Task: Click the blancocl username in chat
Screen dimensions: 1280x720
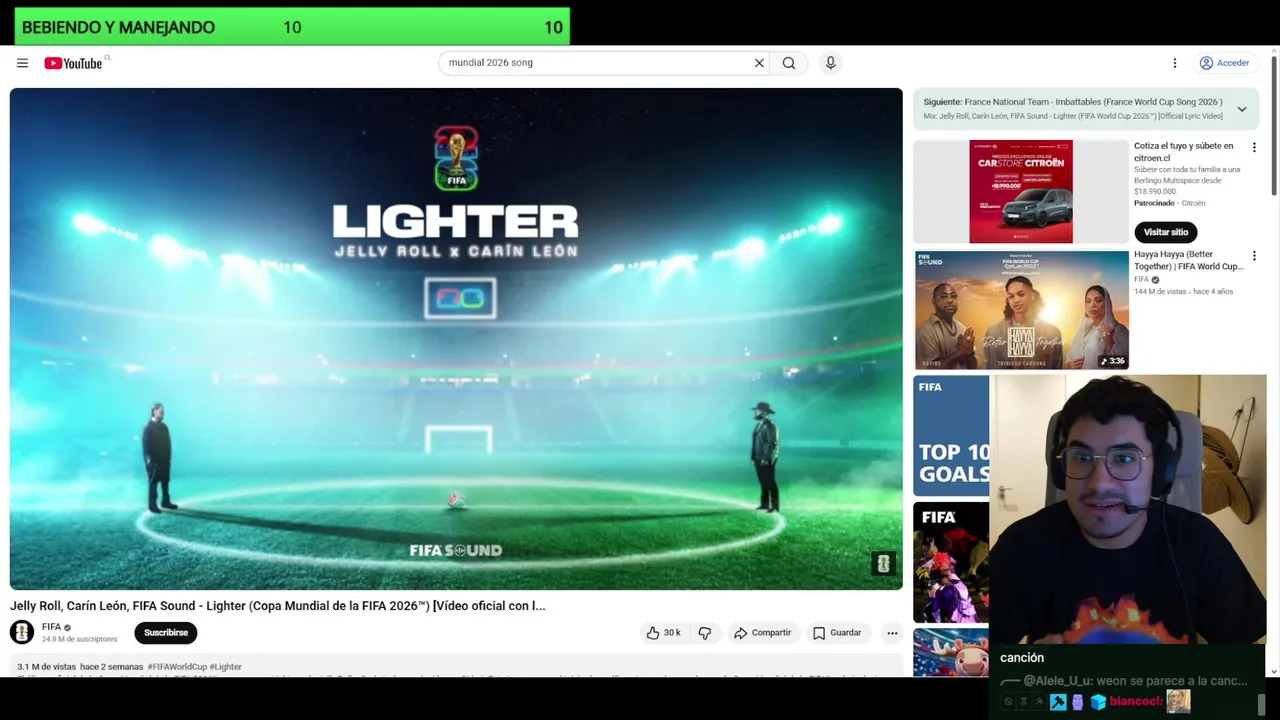Action: pyautogui.click(x=1135, y=702)
